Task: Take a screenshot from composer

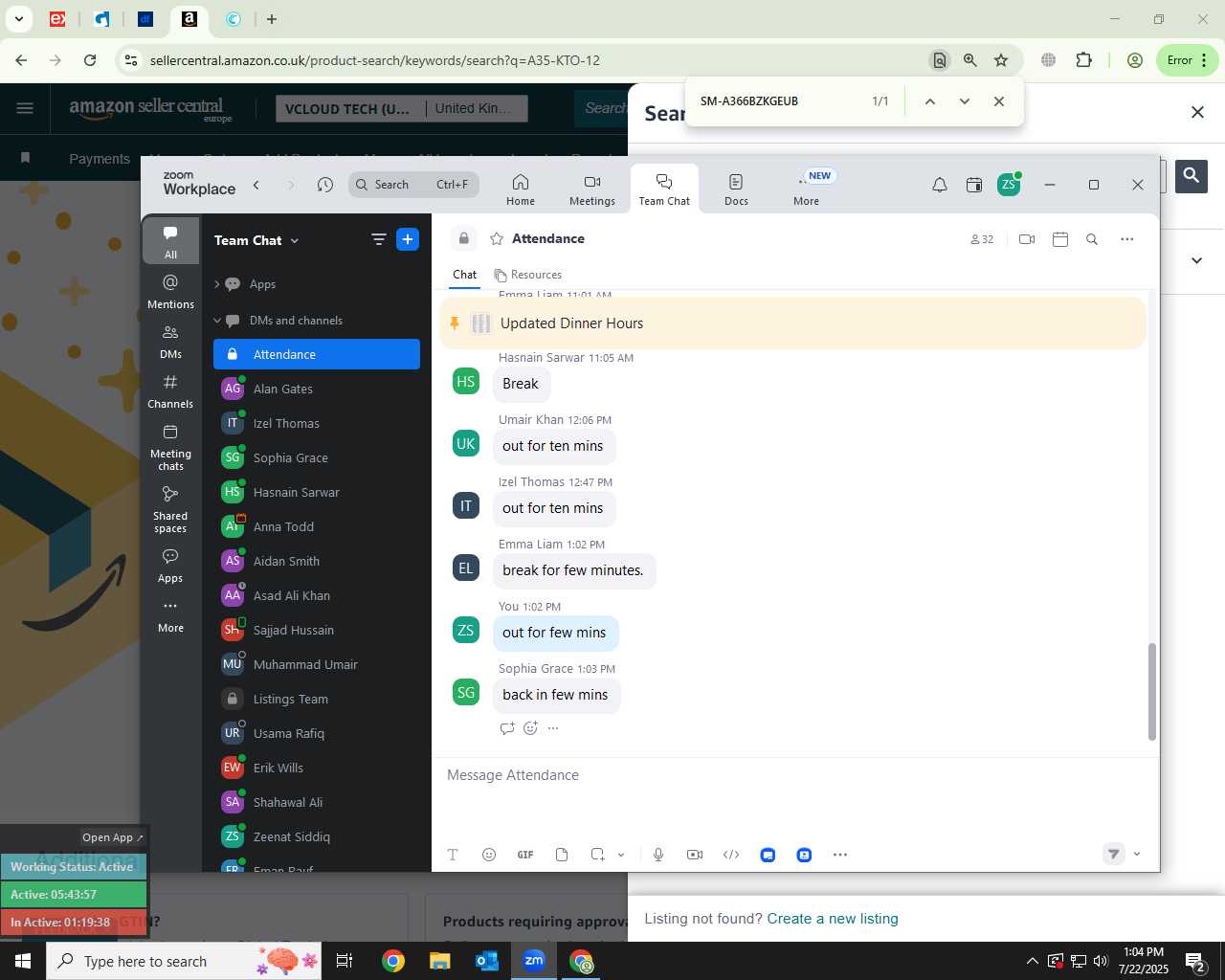Action: (598, 855)
